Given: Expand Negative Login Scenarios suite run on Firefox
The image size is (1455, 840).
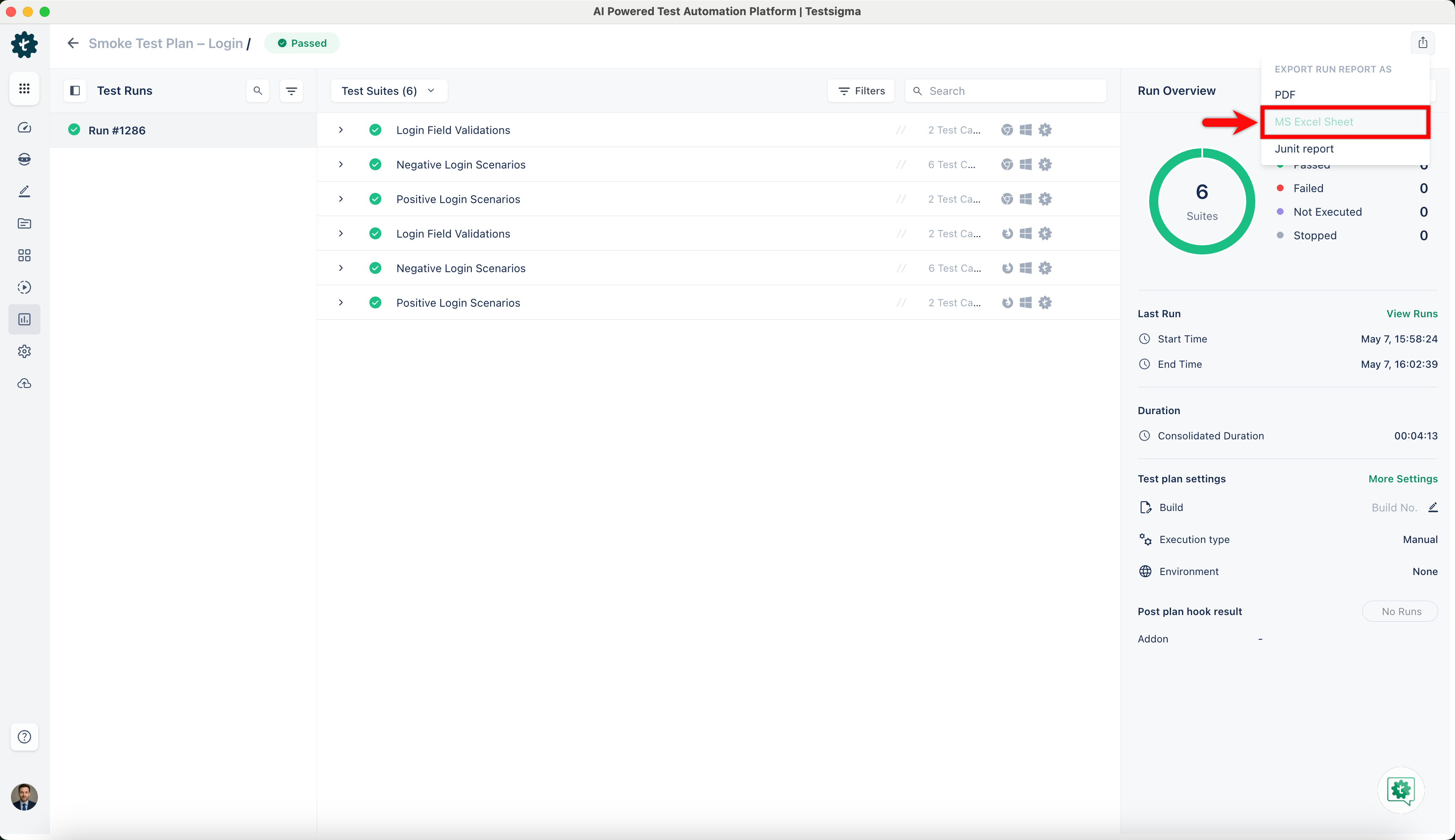Looking at the screenshot, I should click(x=341, y=268).
